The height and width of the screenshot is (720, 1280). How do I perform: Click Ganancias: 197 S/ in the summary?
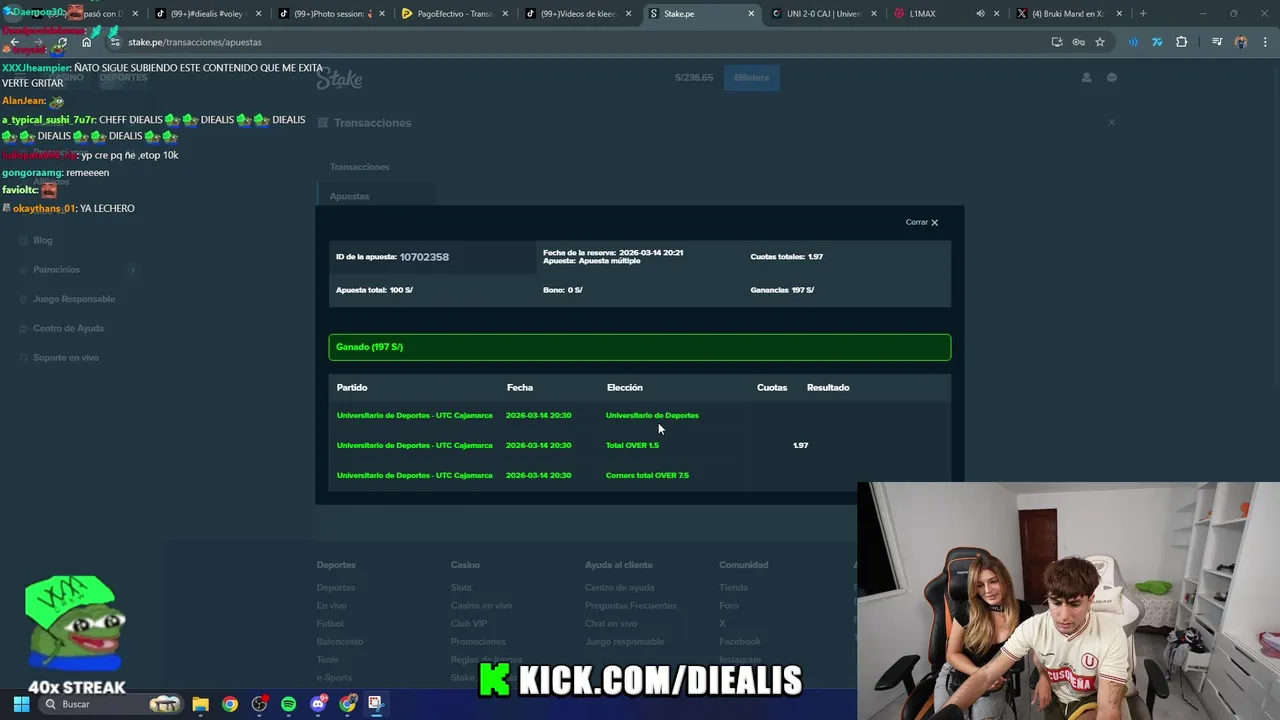click(782, 290)
